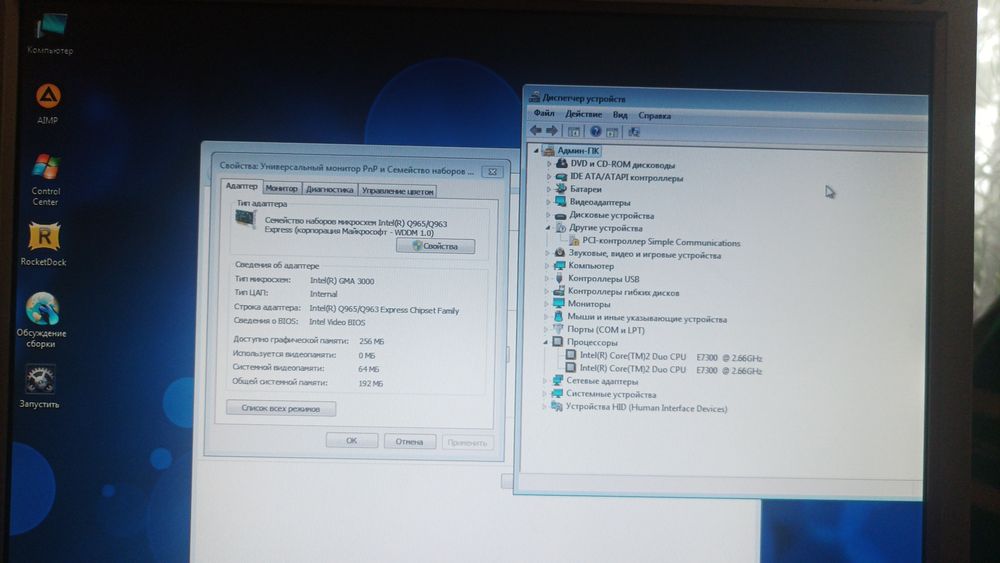Click the 192 МБ shared memory value
The image size is (1000, 563).
[371, 383]
